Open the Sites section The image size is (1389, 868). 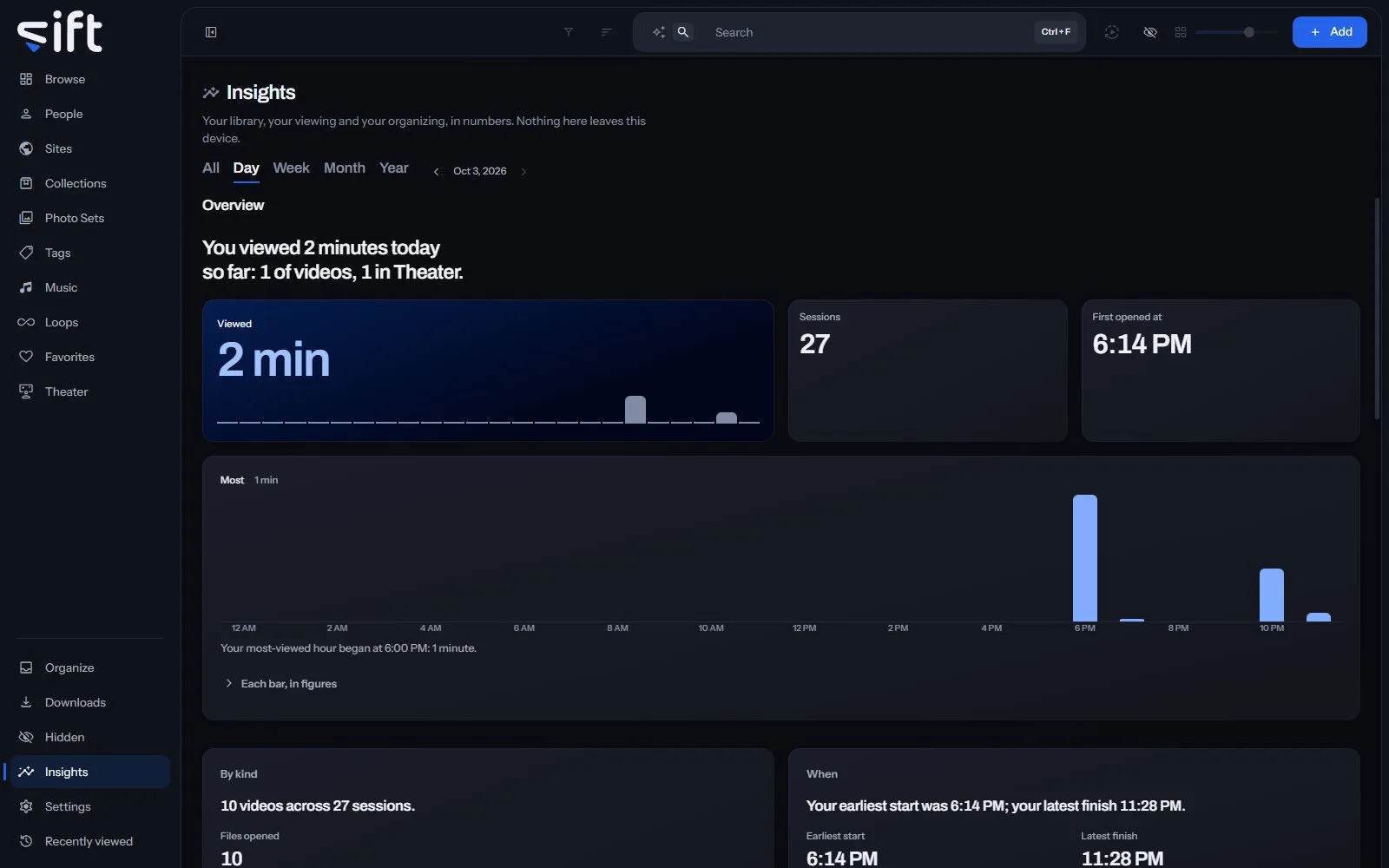[90, 148]
